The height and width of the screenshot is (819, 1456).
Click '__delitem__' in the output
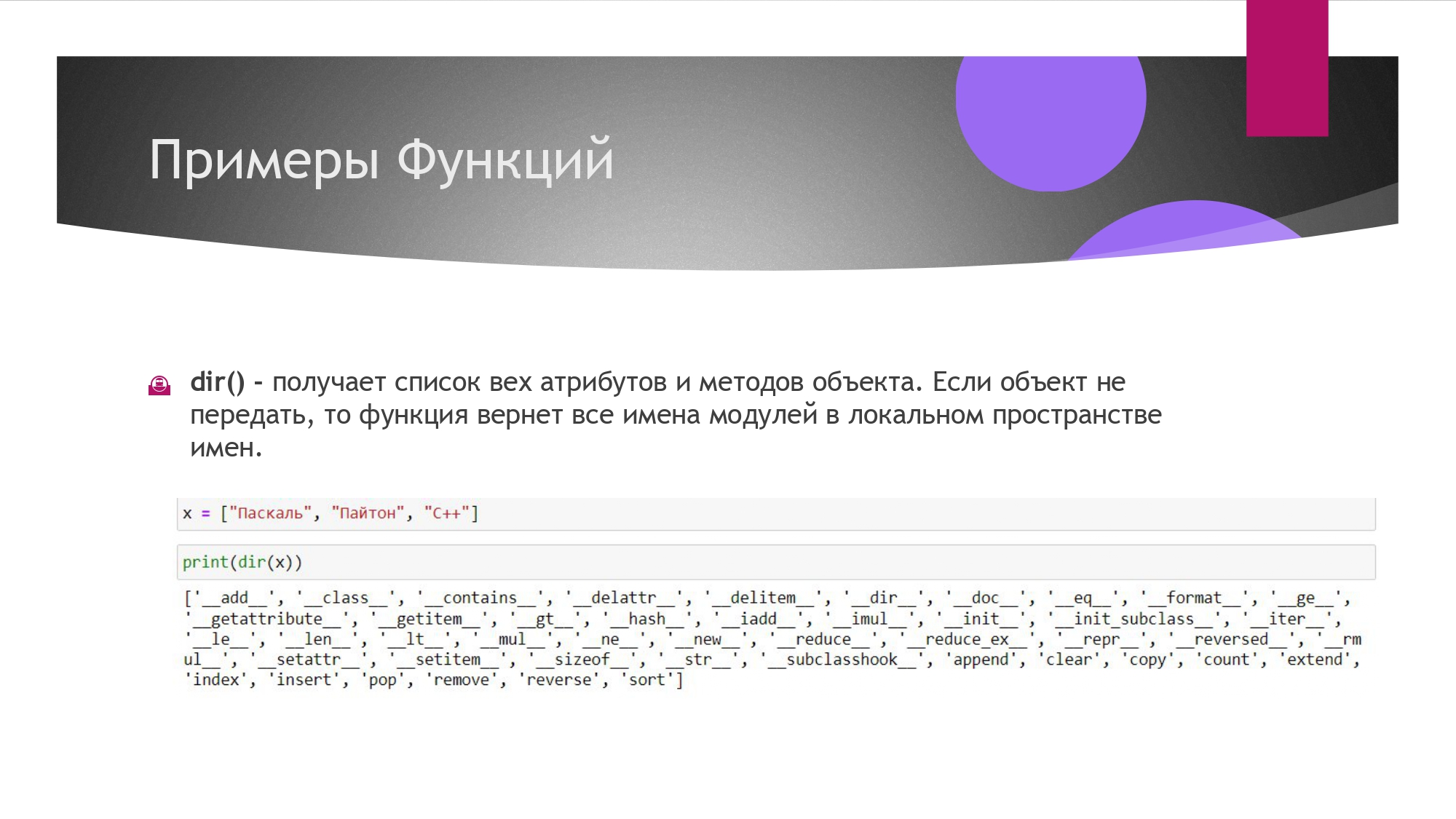763,598
